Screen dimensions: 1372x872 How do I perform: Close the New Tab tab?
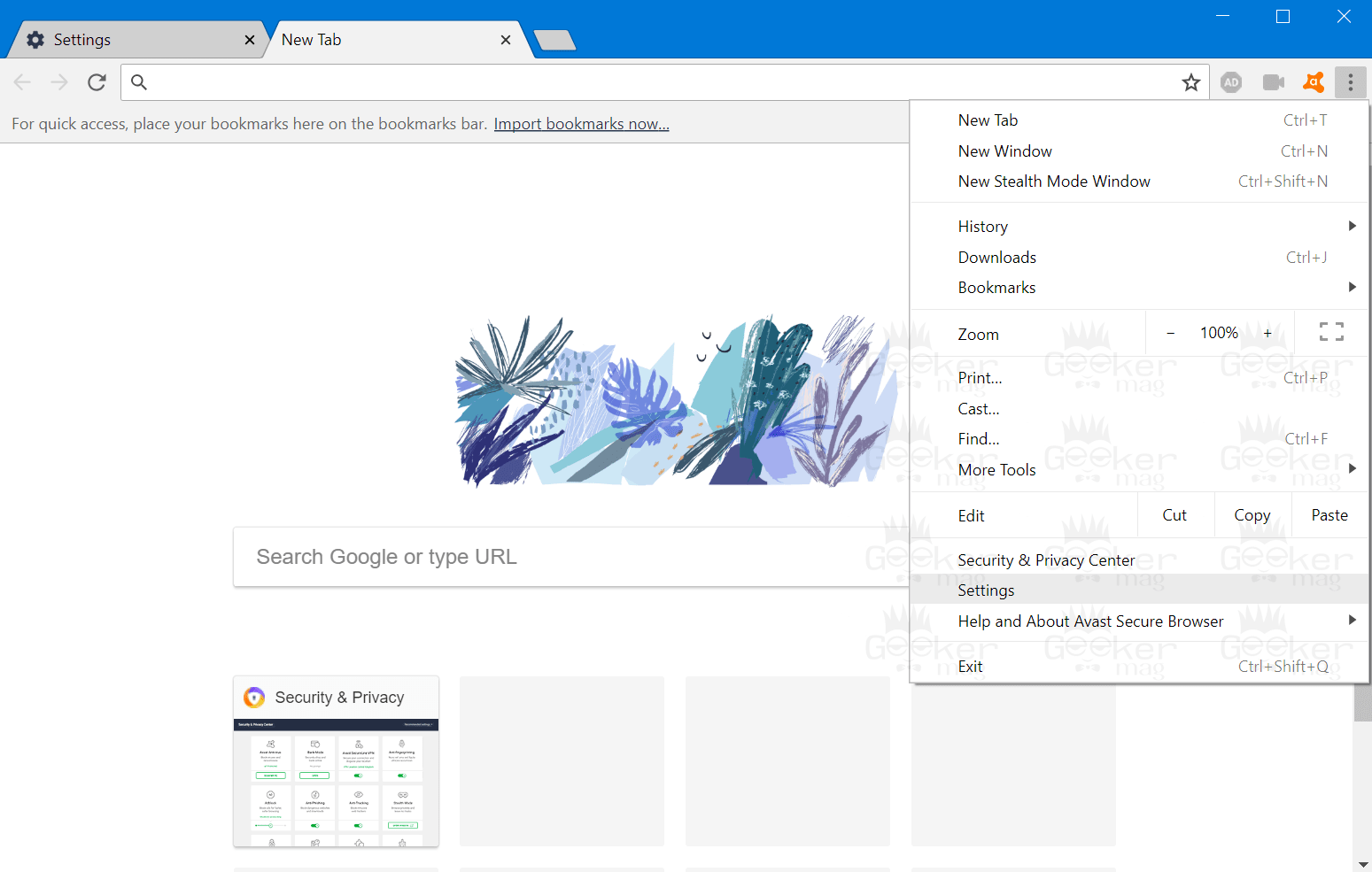tap(506, 40)
